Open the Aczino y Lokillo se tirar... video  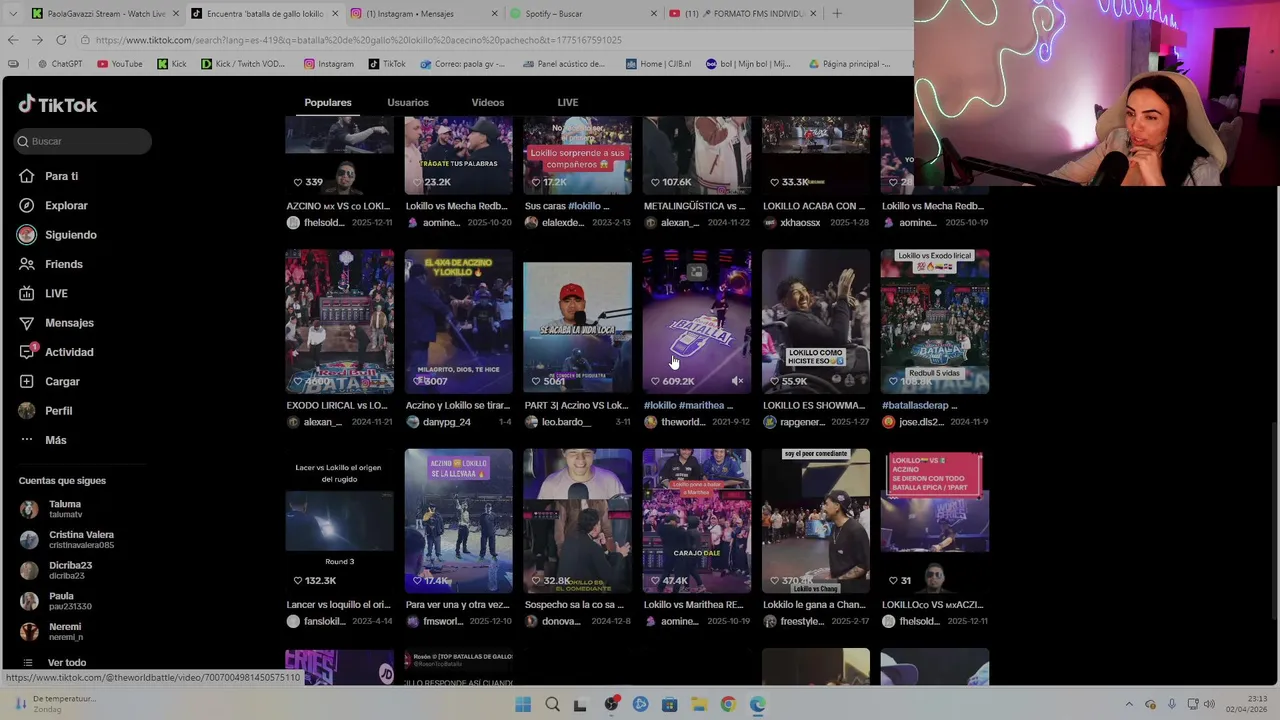click(x=458, y=321)
